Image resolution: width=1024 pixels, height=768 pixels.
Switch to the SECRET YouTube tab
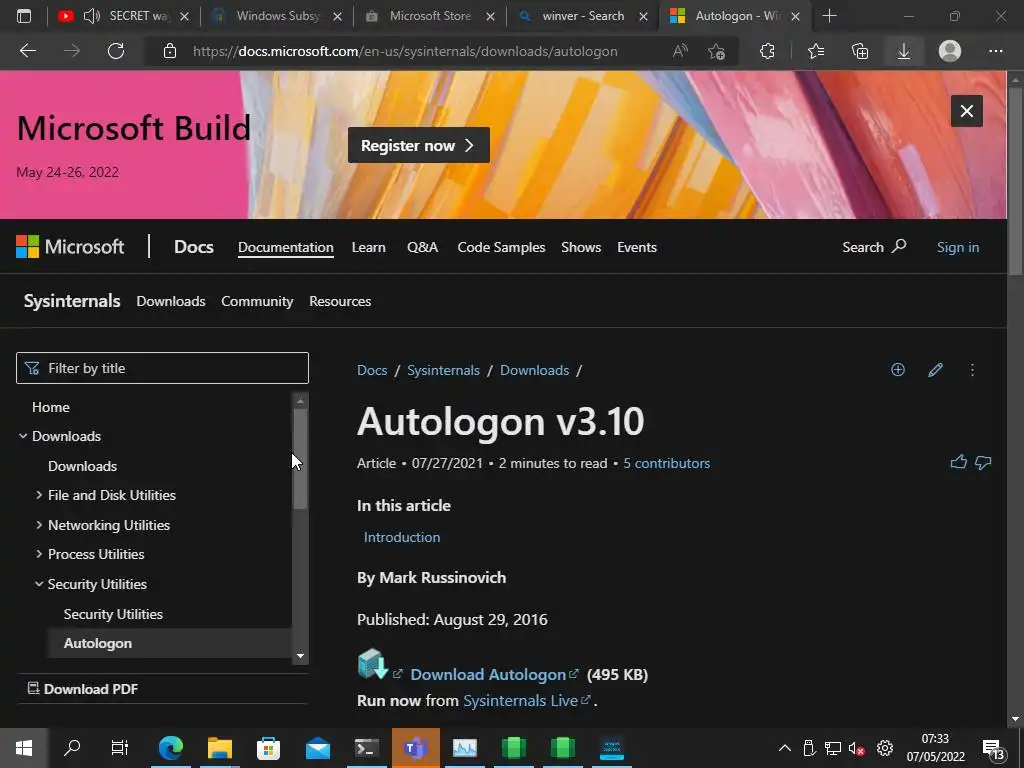click(x=123, y=16)
